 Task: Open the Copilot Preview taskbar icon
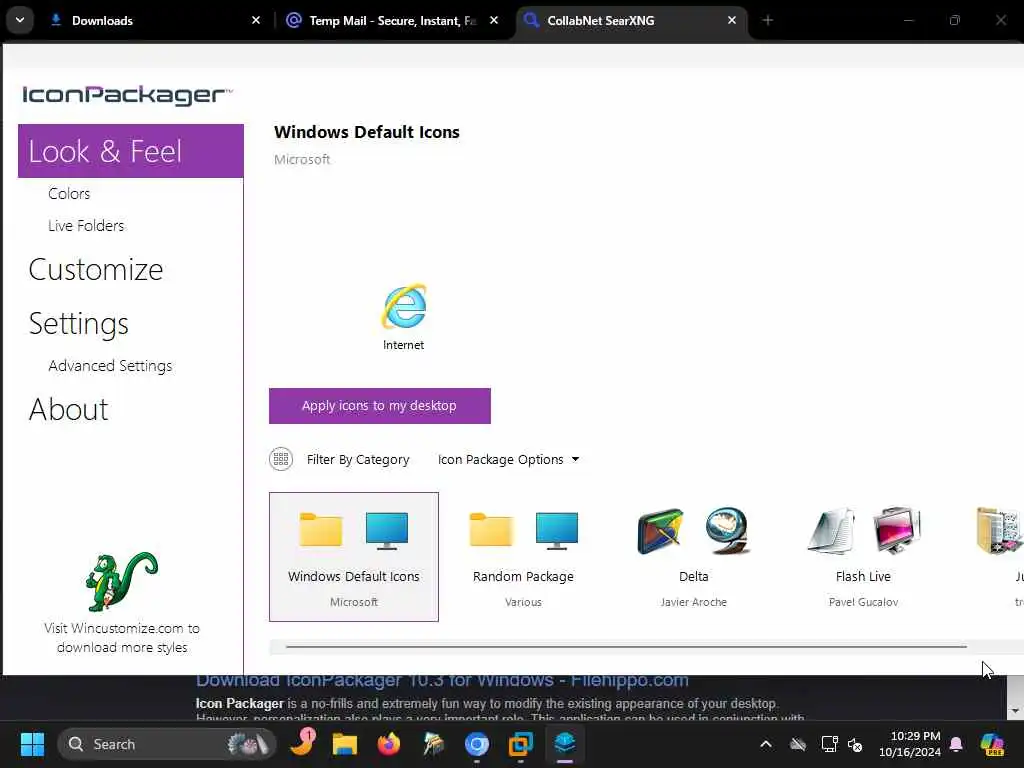tap(992, 744)
